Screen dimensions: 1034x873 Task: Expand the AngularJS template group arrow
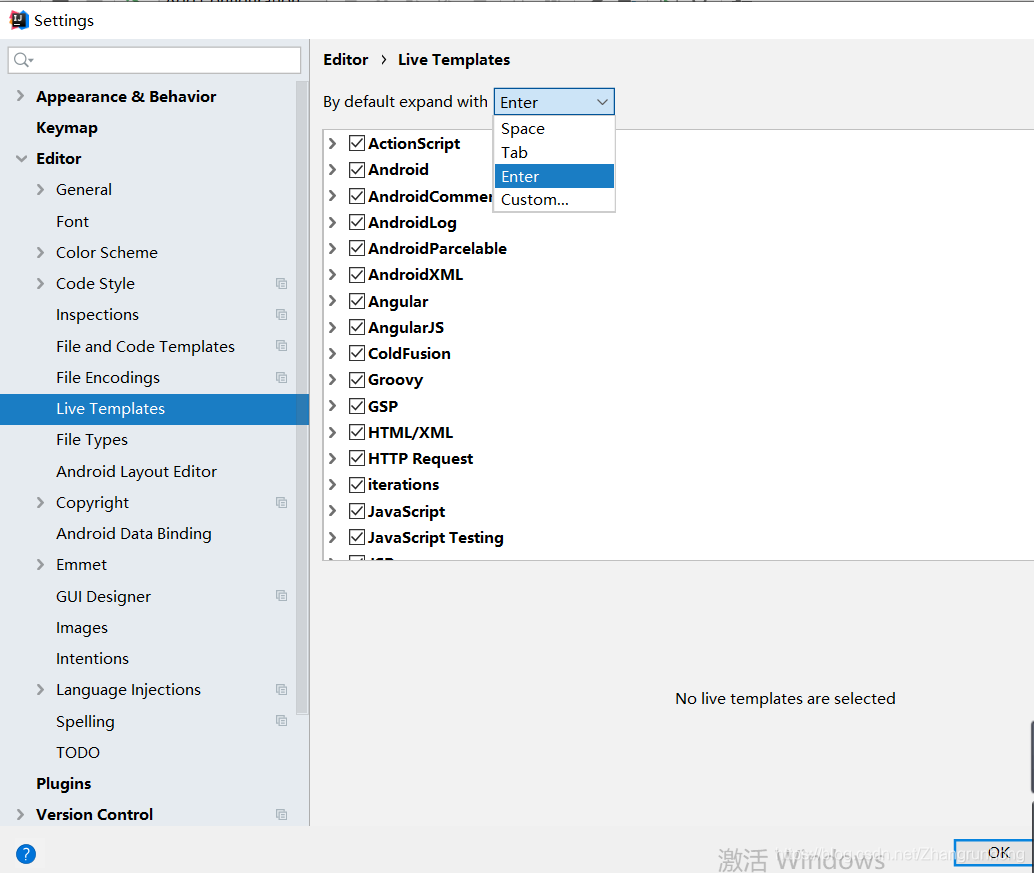[333, 327]
